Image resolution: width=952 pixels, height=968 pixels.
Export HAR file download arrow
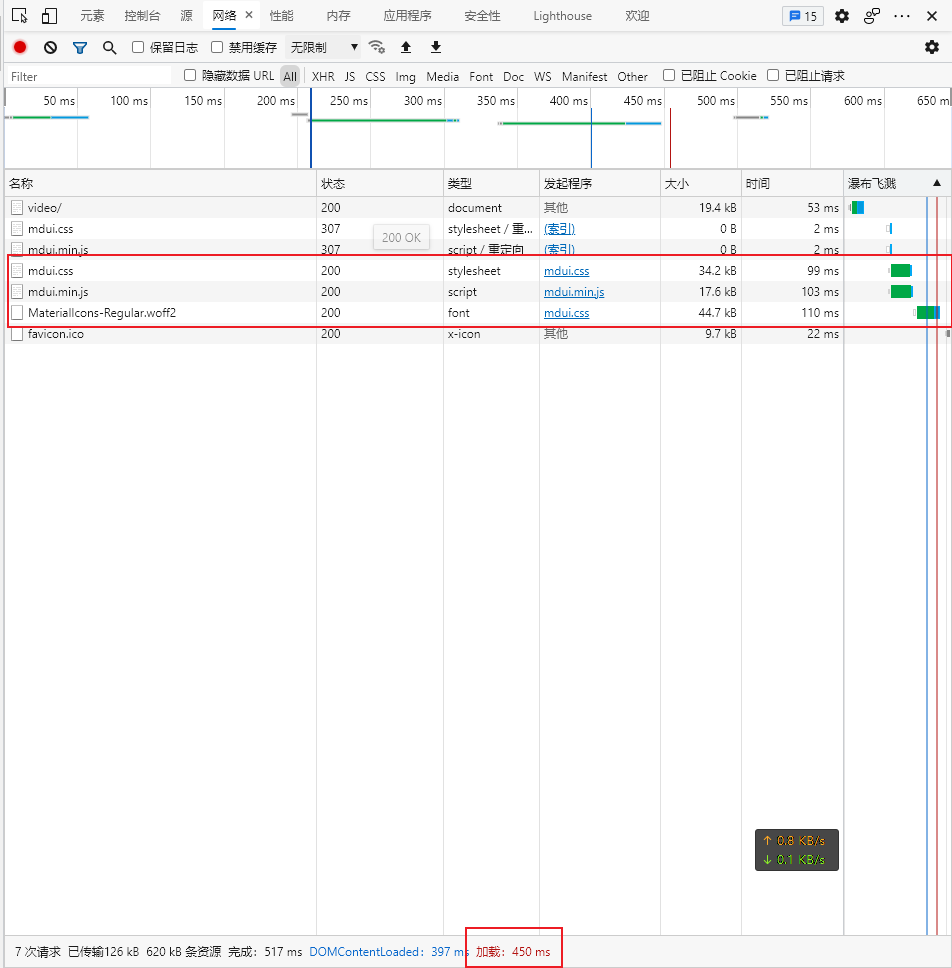436,47
